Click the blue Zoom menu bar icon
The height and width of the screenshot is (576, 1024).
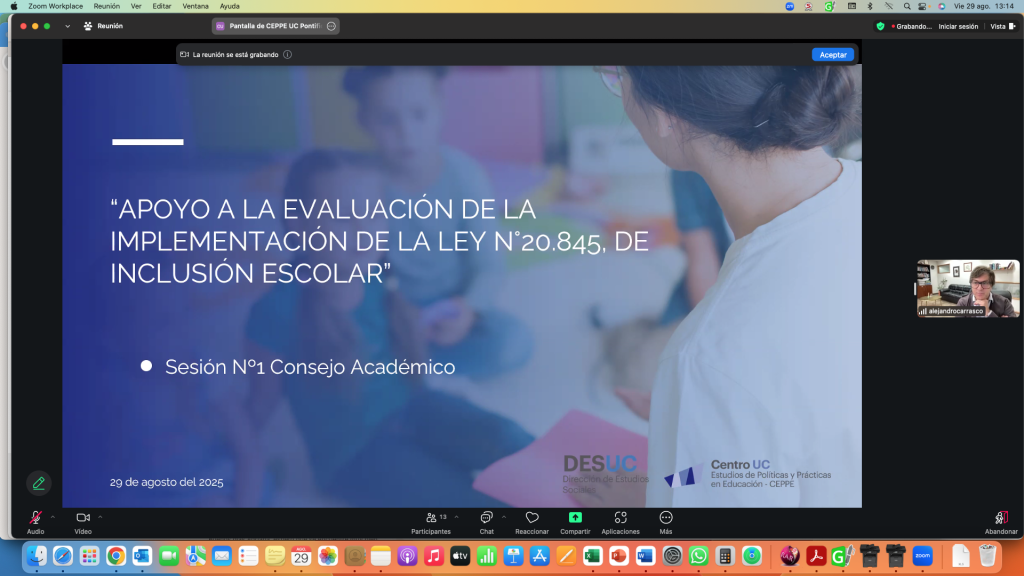click(790, 6)
